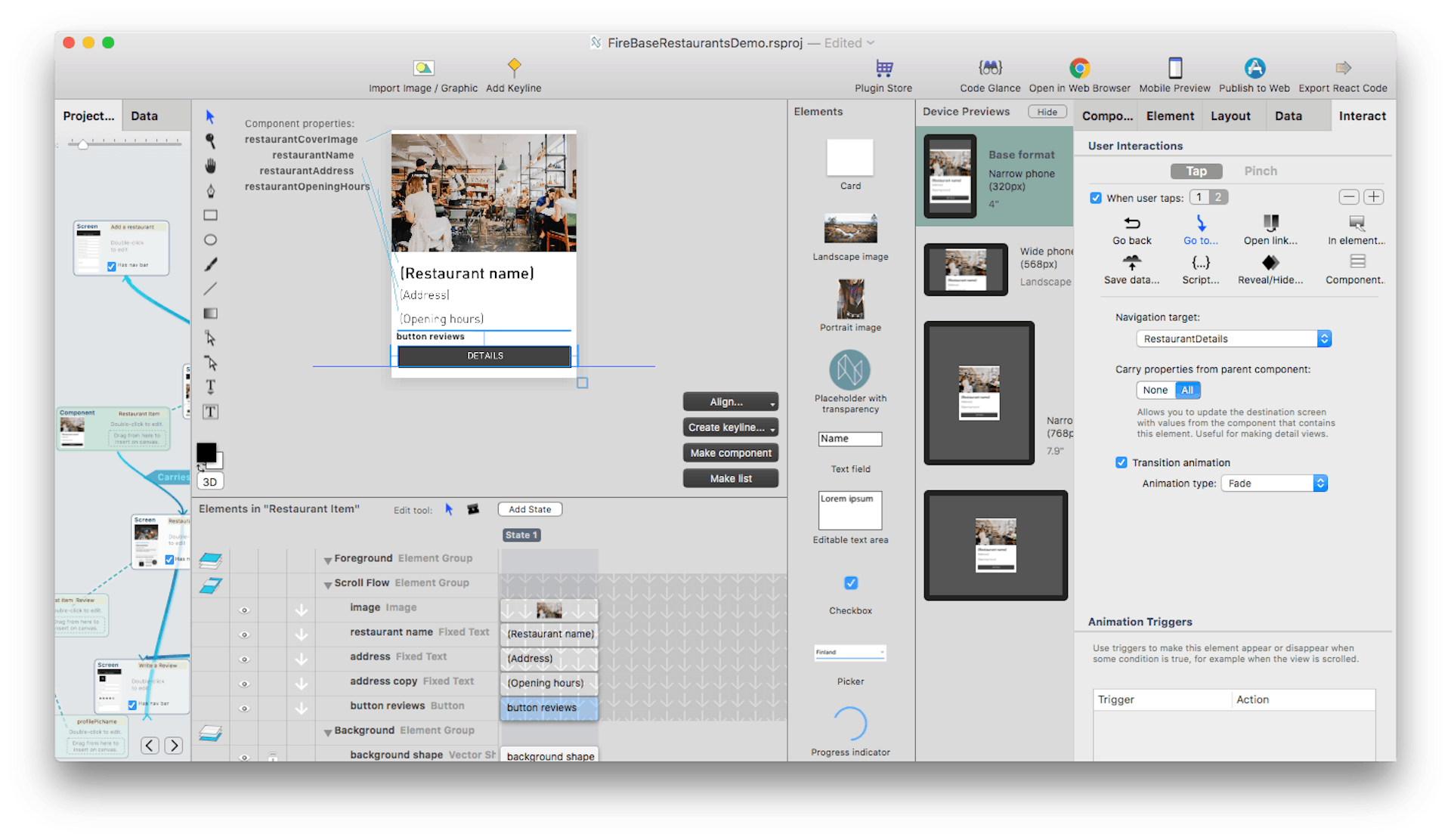Switch to the Layout tab
This screenshot has width=1451, height=840.
[x=1230, y=116]
